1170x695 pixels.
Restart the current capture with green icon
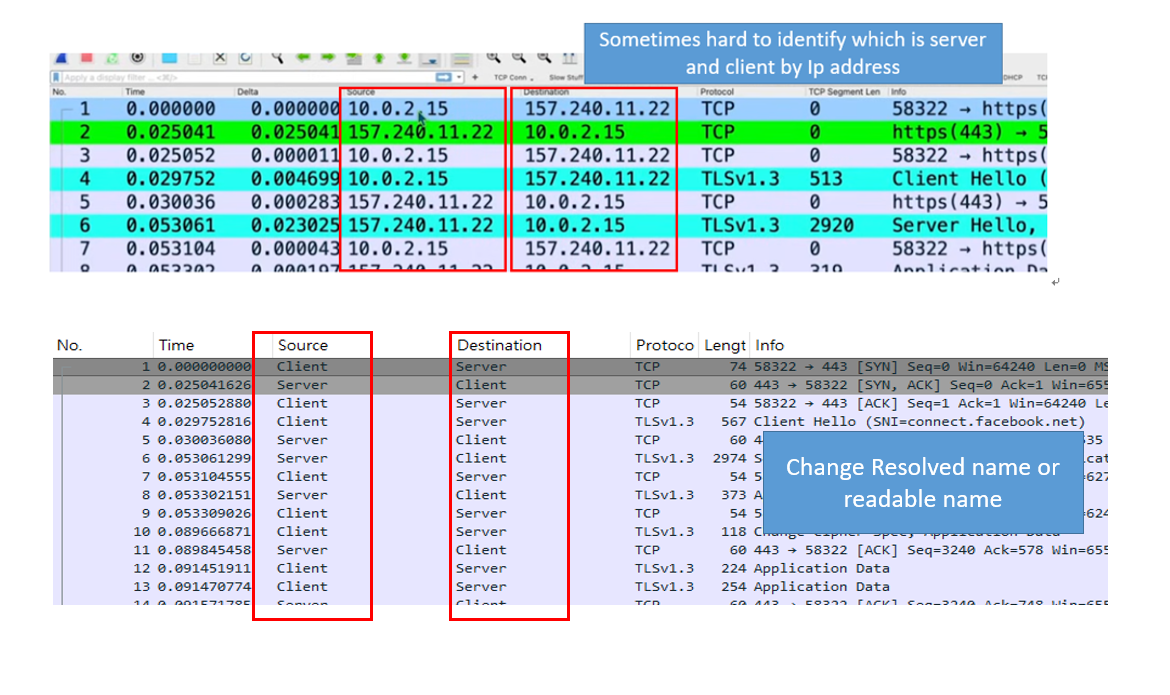(112, 58)
